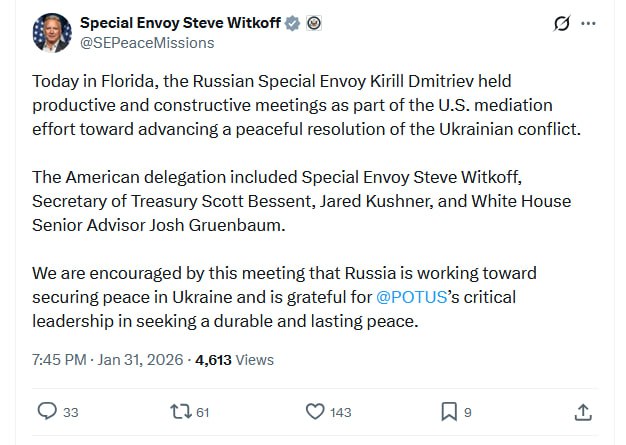The width and height of the screenshot is (626, 445).
Task: Click the 9 bookmarks count
Action: click(x=468, y=412)
